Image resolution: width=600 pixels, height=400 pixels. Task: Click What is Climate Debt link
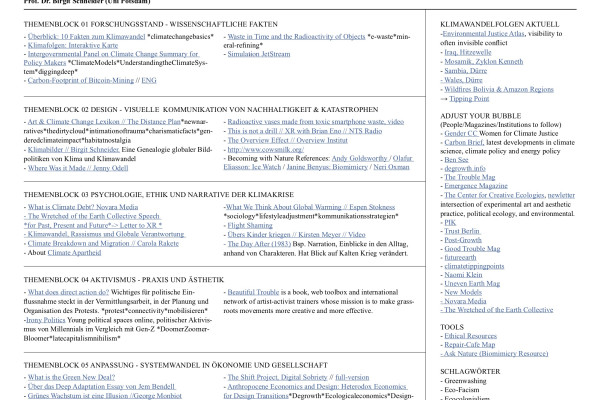pyautogui.click(x=63, y=204)
